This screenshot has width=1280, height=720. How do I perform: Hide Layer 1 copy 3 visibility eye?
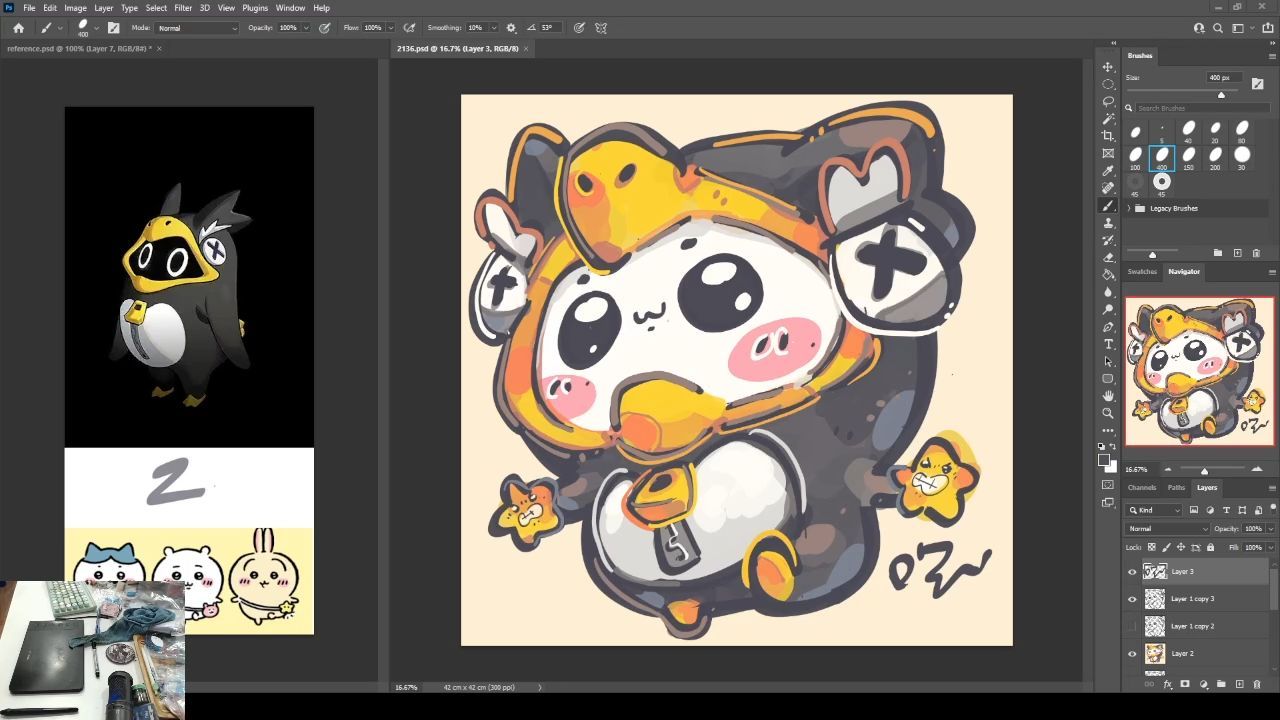tap(1132, 599)
